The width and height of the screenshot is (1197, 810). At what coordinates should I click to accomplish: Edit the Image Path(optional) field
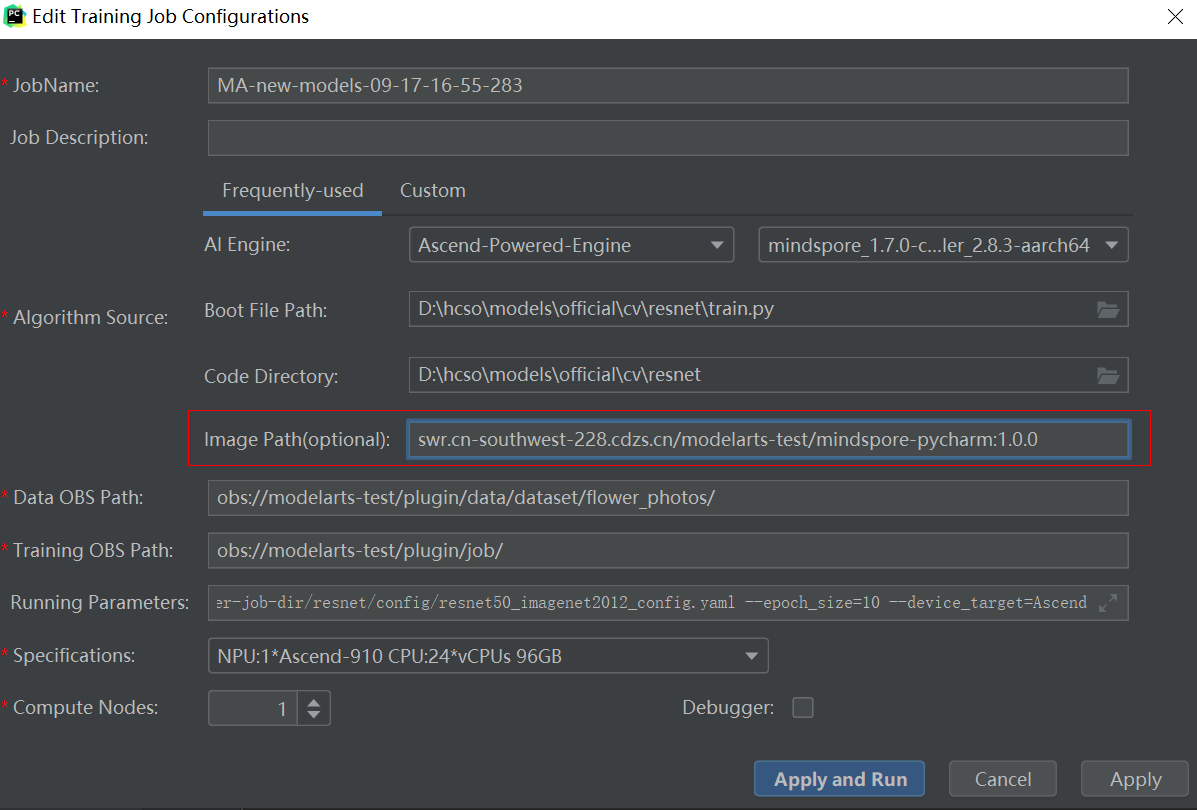click(768, 439)
